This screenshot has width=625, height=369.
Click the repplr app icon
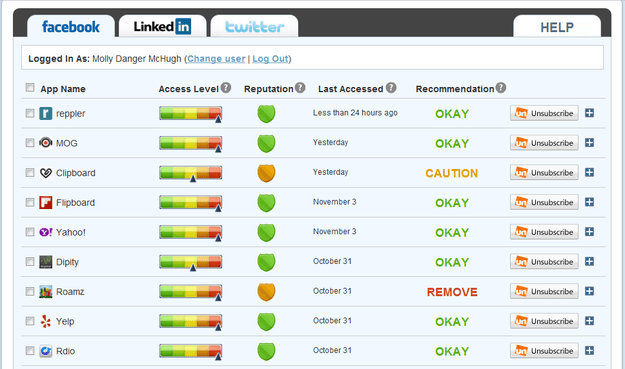pyautogui.click(x=46, y=114)
